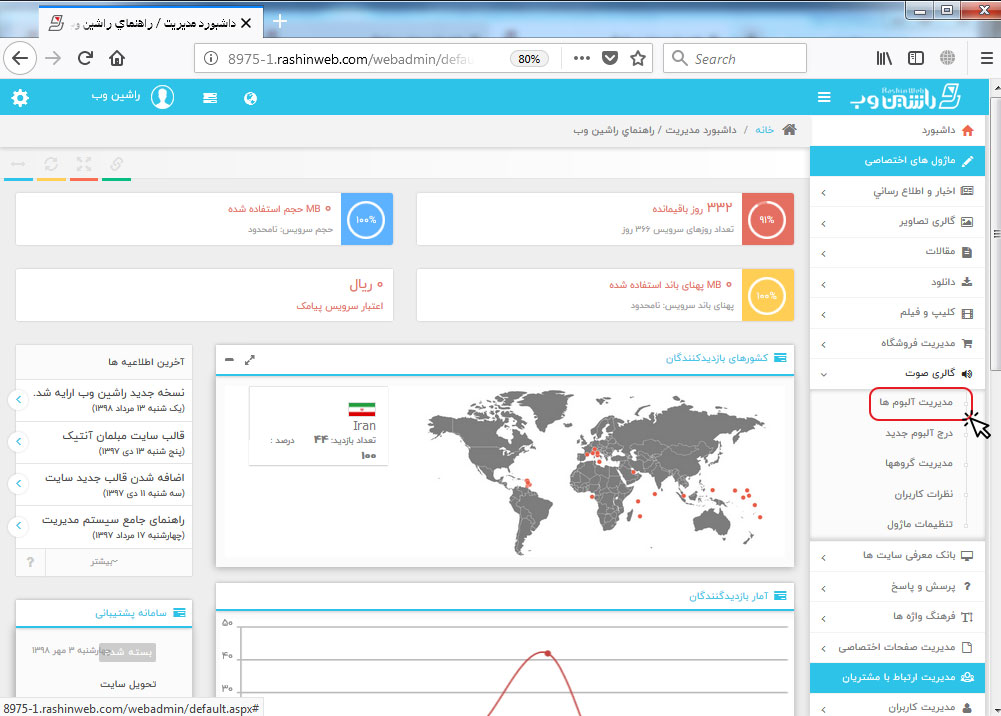Focus the Firefox Search box
Screen dimensions: 1001x716
(735, 59)
